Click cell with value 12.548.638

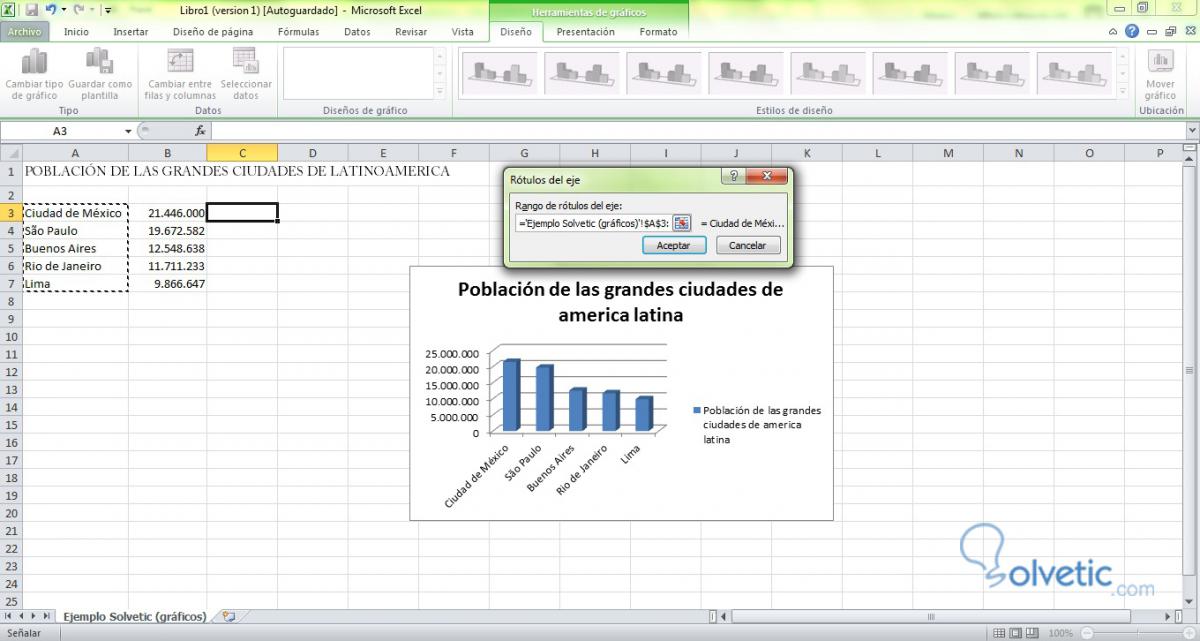point(167,249)
